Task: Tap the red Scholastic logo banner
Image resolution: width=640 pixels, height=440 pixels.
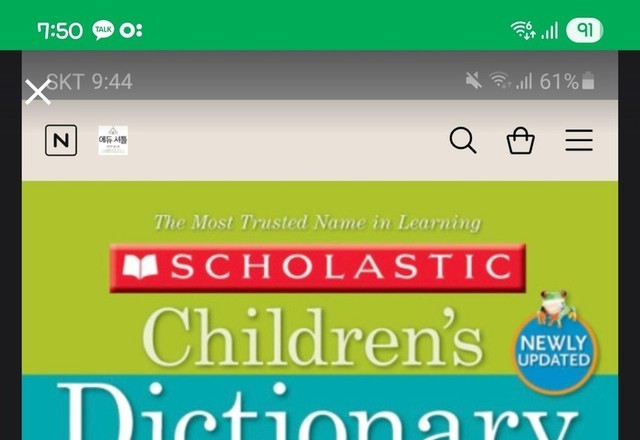Action: pyautogui.click(x=318, y=268)
